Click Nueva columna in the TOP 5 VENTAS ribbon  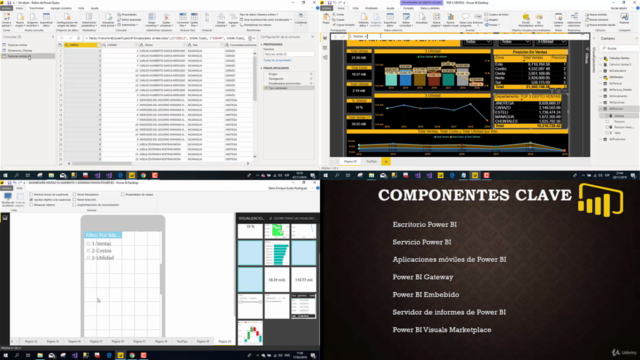click(598, 20)
